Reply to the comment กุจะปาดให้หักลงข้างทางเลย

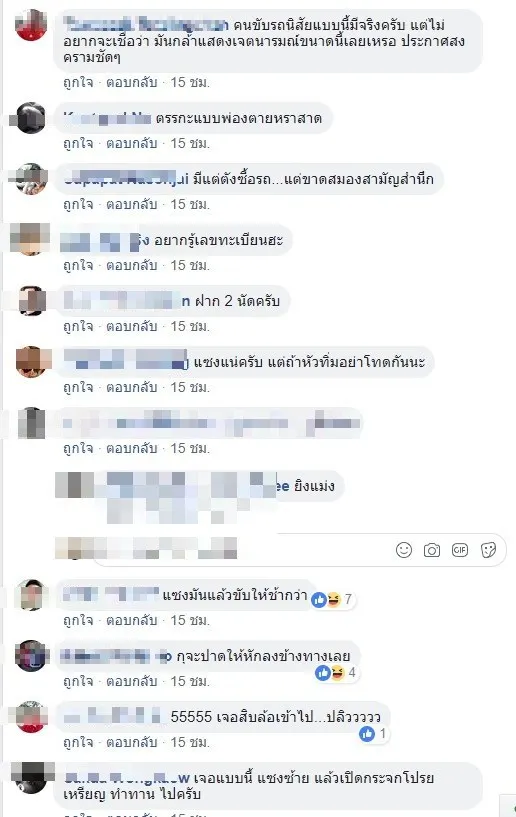click(131, 682)
